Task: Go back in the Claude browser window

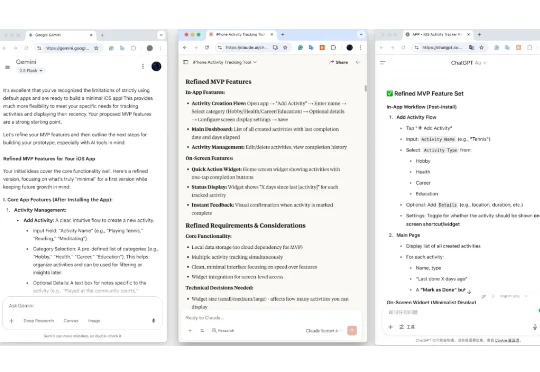Action: coord(185,48)
